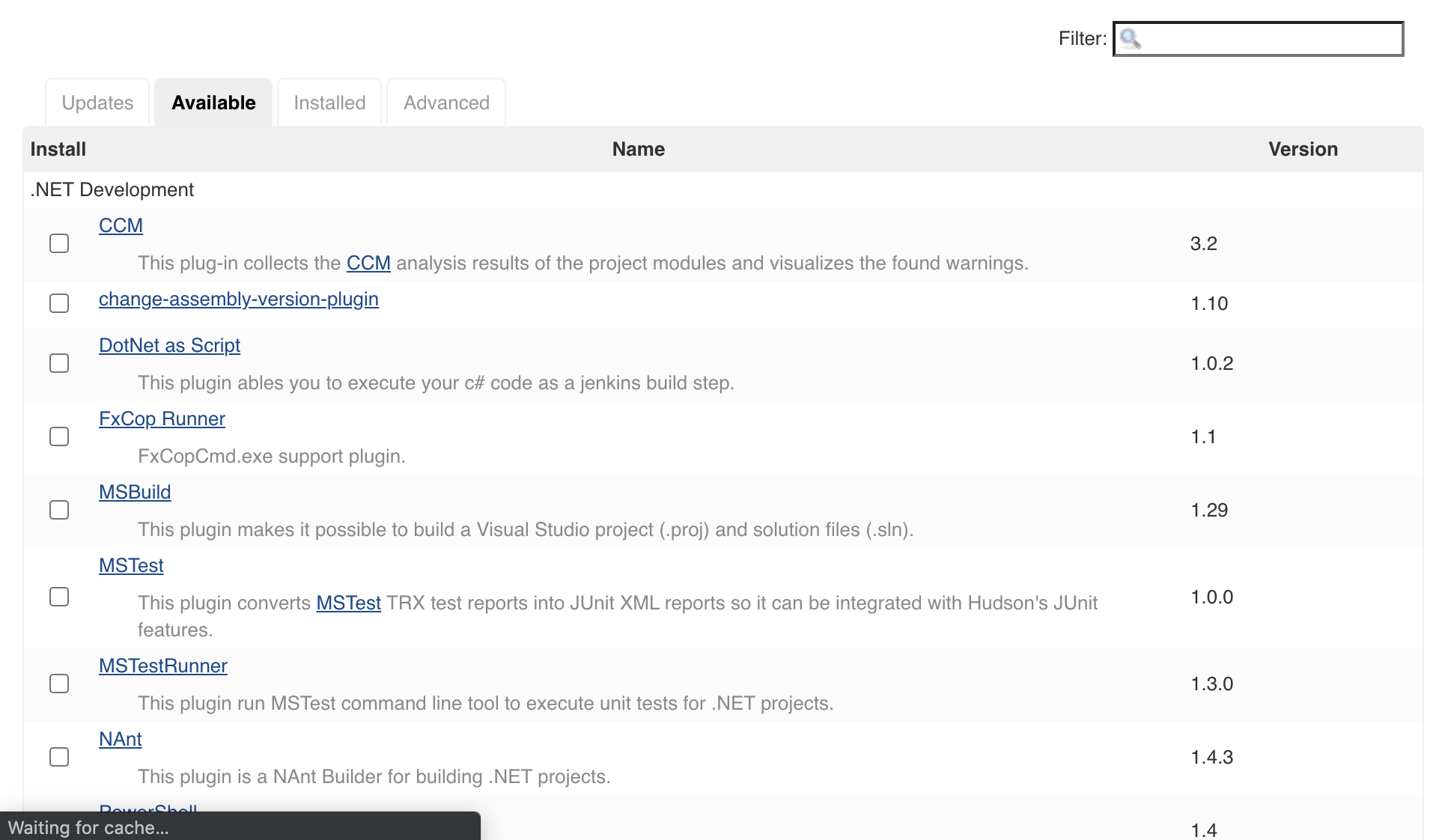
Task: Follow the MSTest link in the description
Action: point(348,603)
